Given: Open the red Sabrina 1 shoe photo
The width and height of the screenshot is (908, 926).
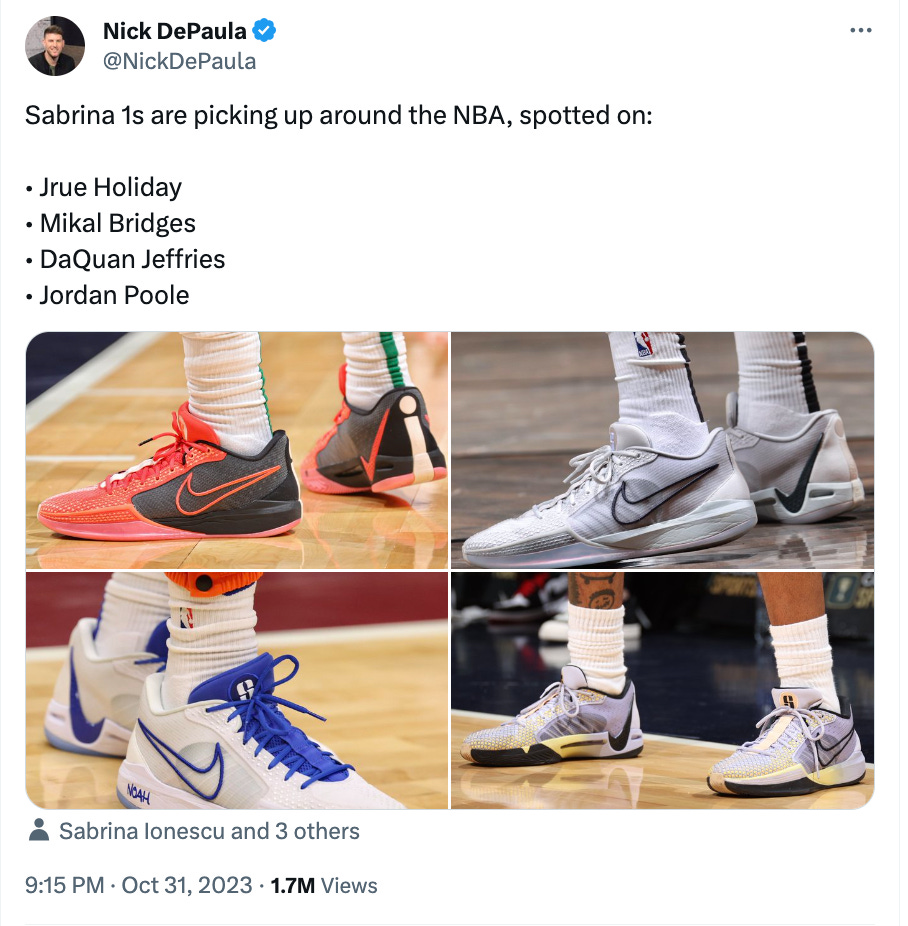Looking at the screenshot, I should point(237,450).
